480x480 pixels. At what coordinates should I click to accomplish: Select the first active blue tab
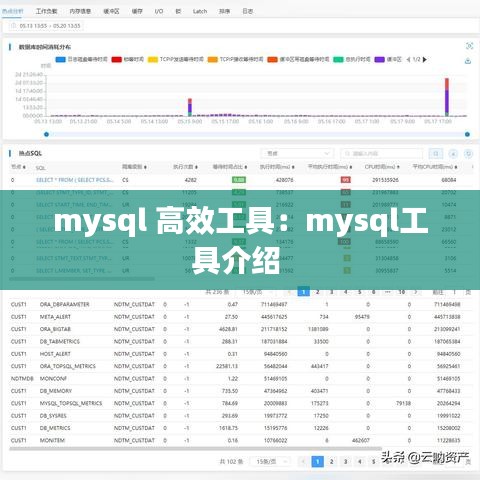pos(13,11)
